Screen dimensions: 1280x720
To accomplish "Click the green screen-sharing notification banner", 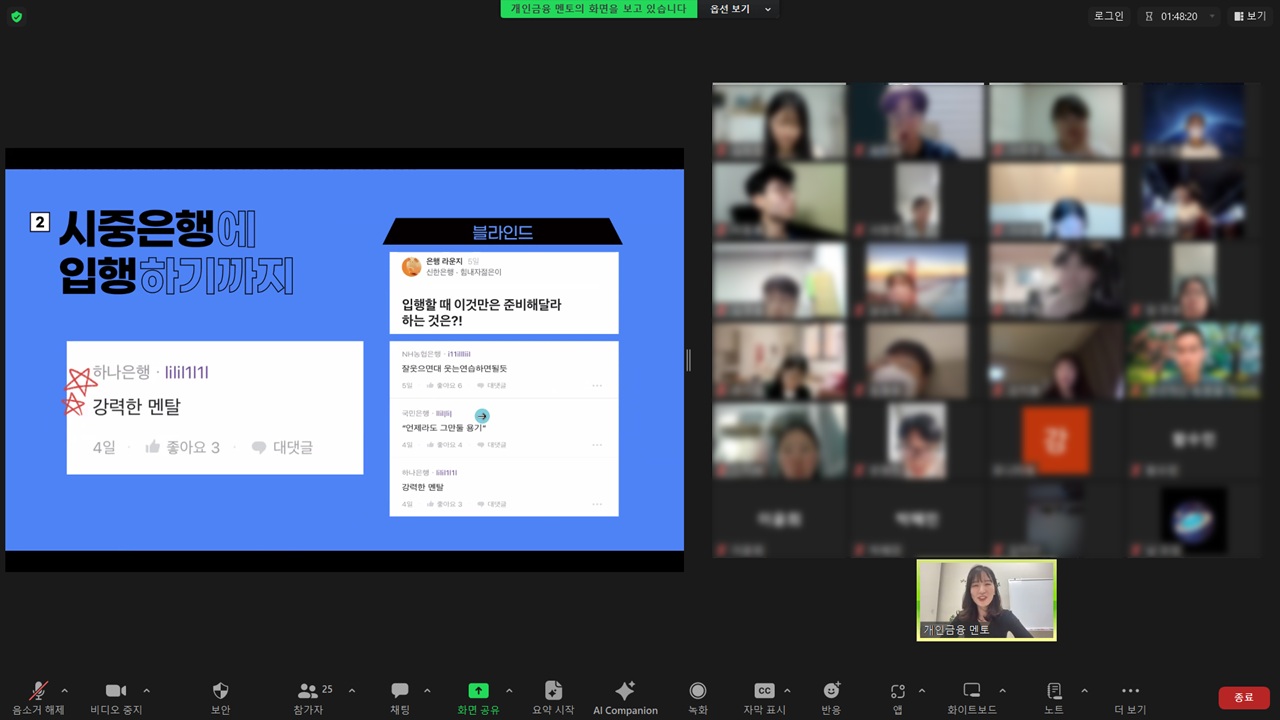I will [x=599, y=9].
